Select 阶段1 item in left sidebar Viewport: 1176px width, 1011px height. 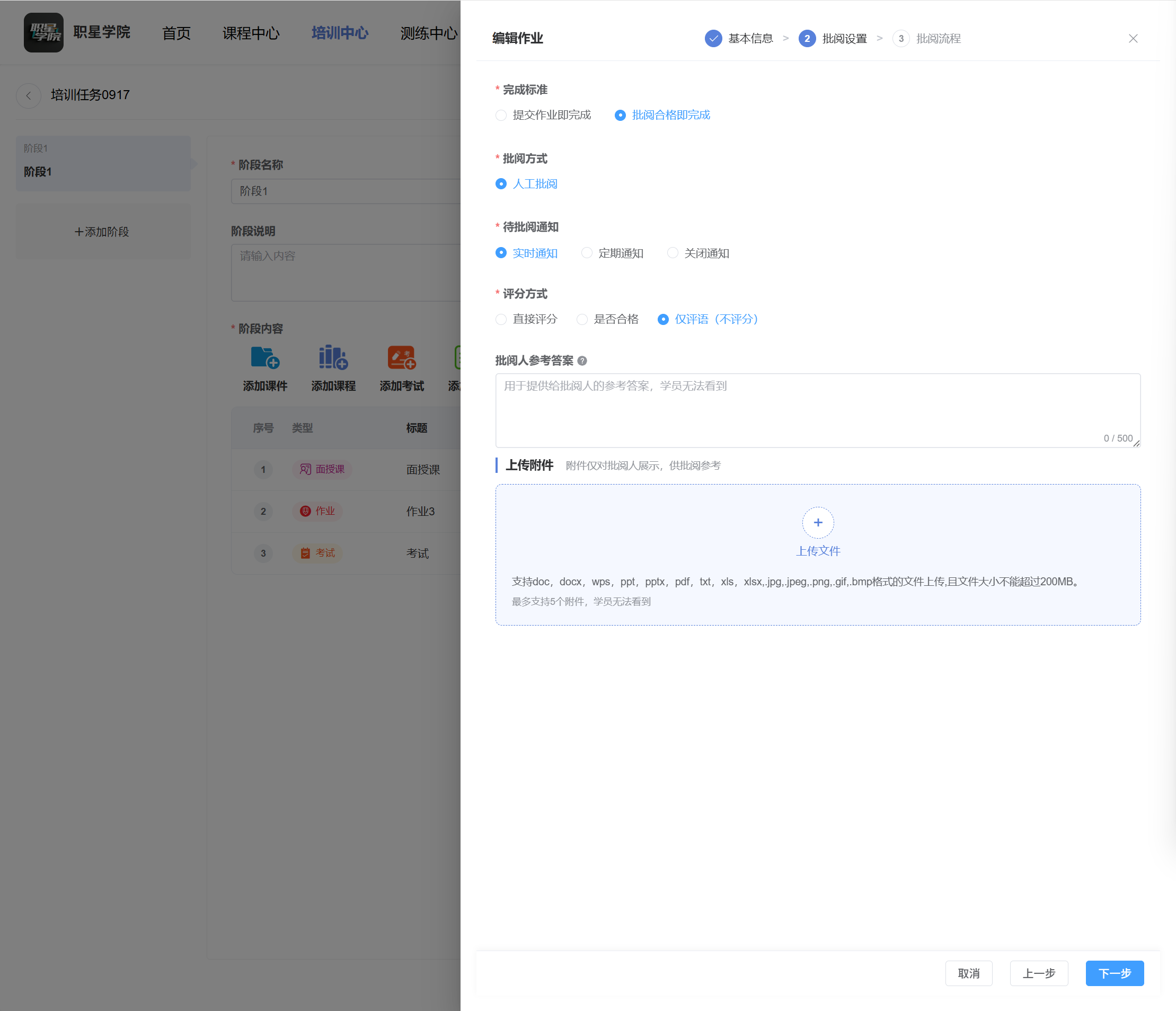tap(103, 163)
